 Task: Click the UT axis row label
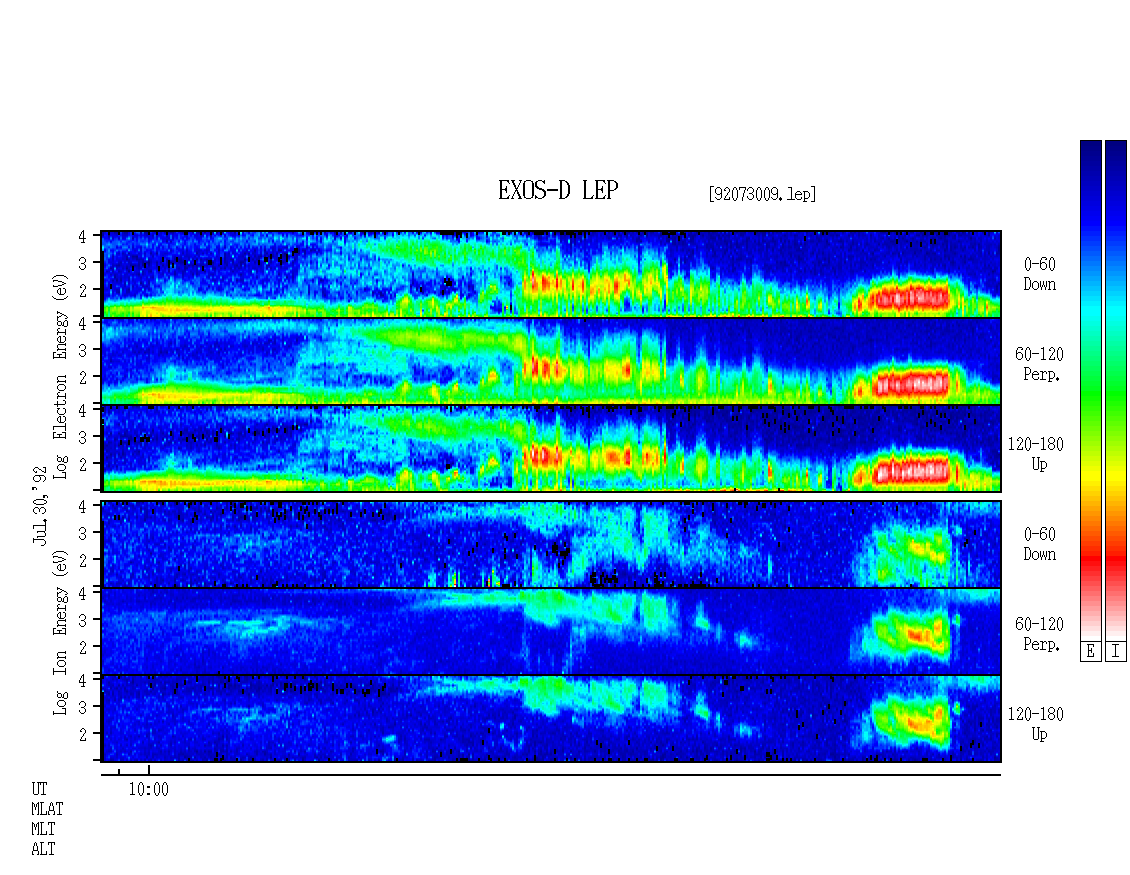point(39,789)
